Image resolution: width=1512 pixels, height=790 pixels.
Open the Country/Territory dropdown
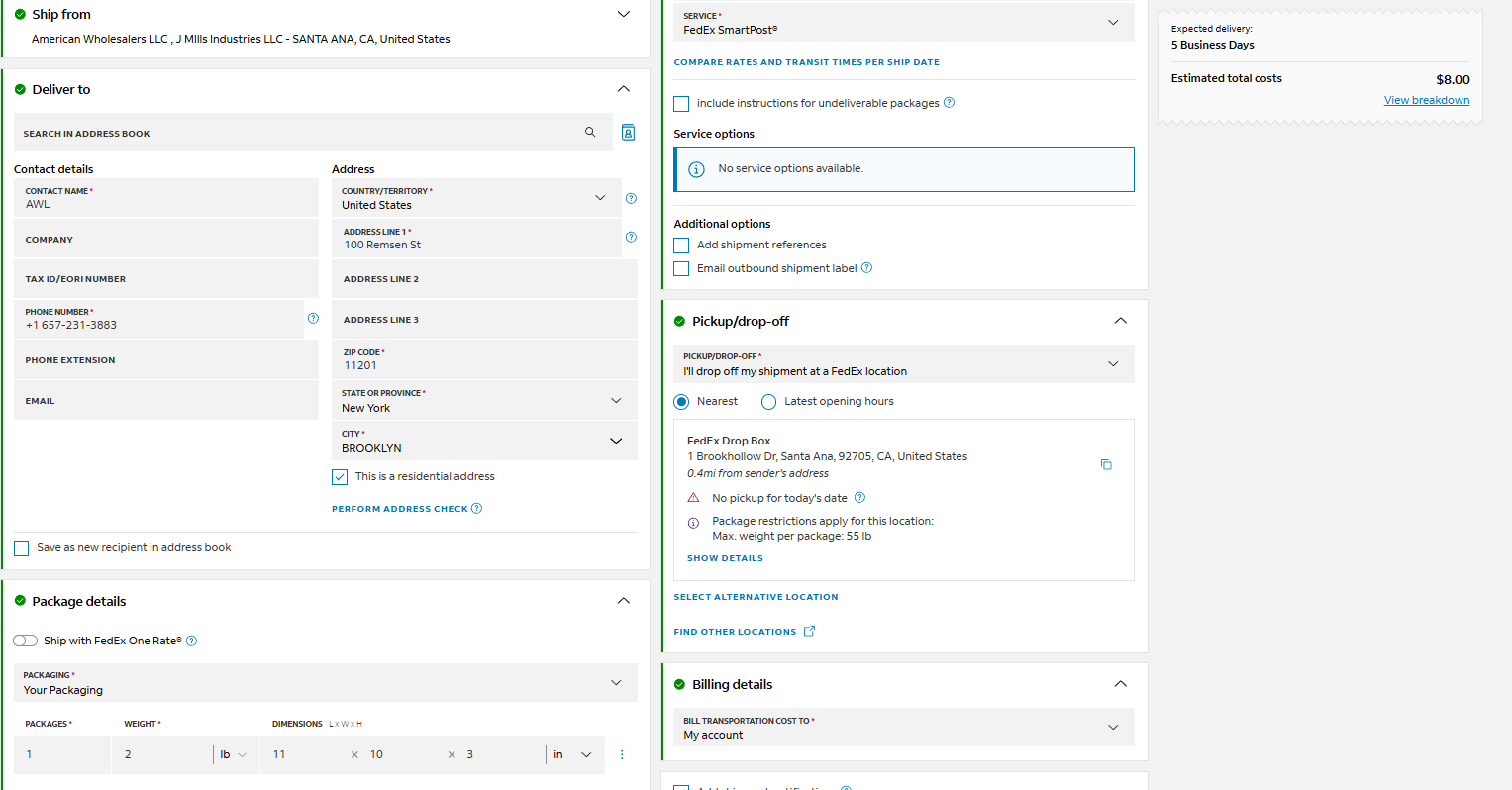[x=476, y=198]
